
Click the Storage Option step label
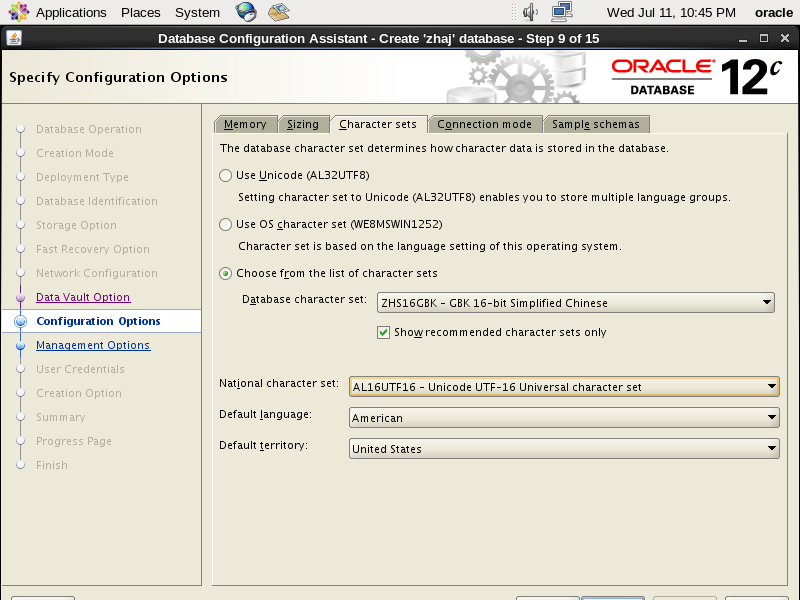click(x=77, y=225)
